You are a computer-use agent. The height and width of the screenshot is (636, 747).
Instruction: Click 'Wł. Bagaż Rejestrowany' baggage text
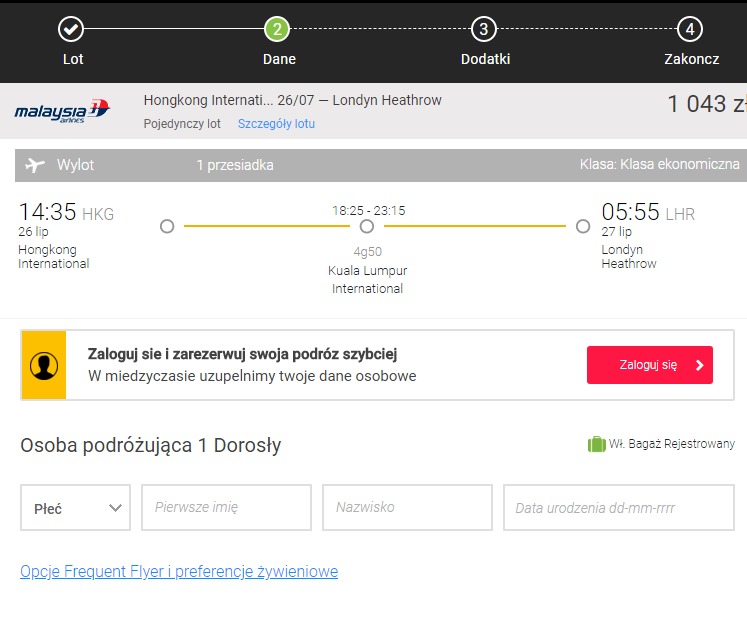pyautogui.click(x=672, y=444)
